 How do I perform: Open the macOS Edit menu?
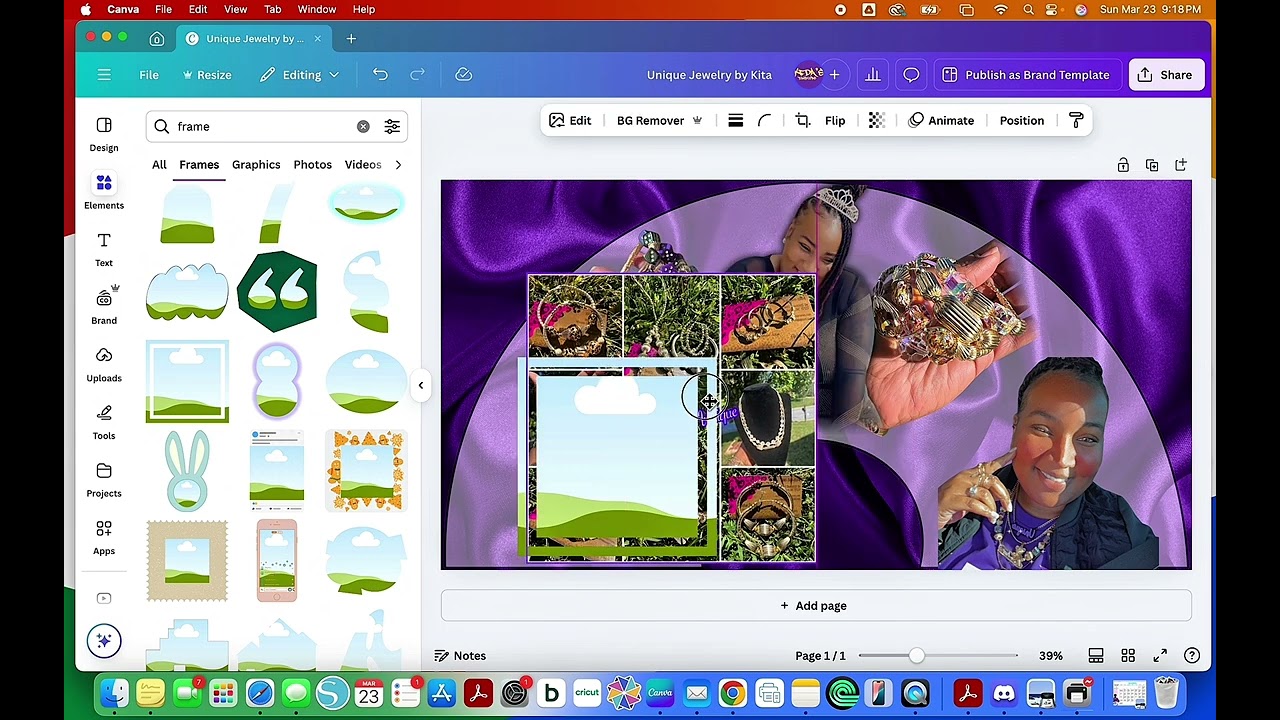coord(198,10)
